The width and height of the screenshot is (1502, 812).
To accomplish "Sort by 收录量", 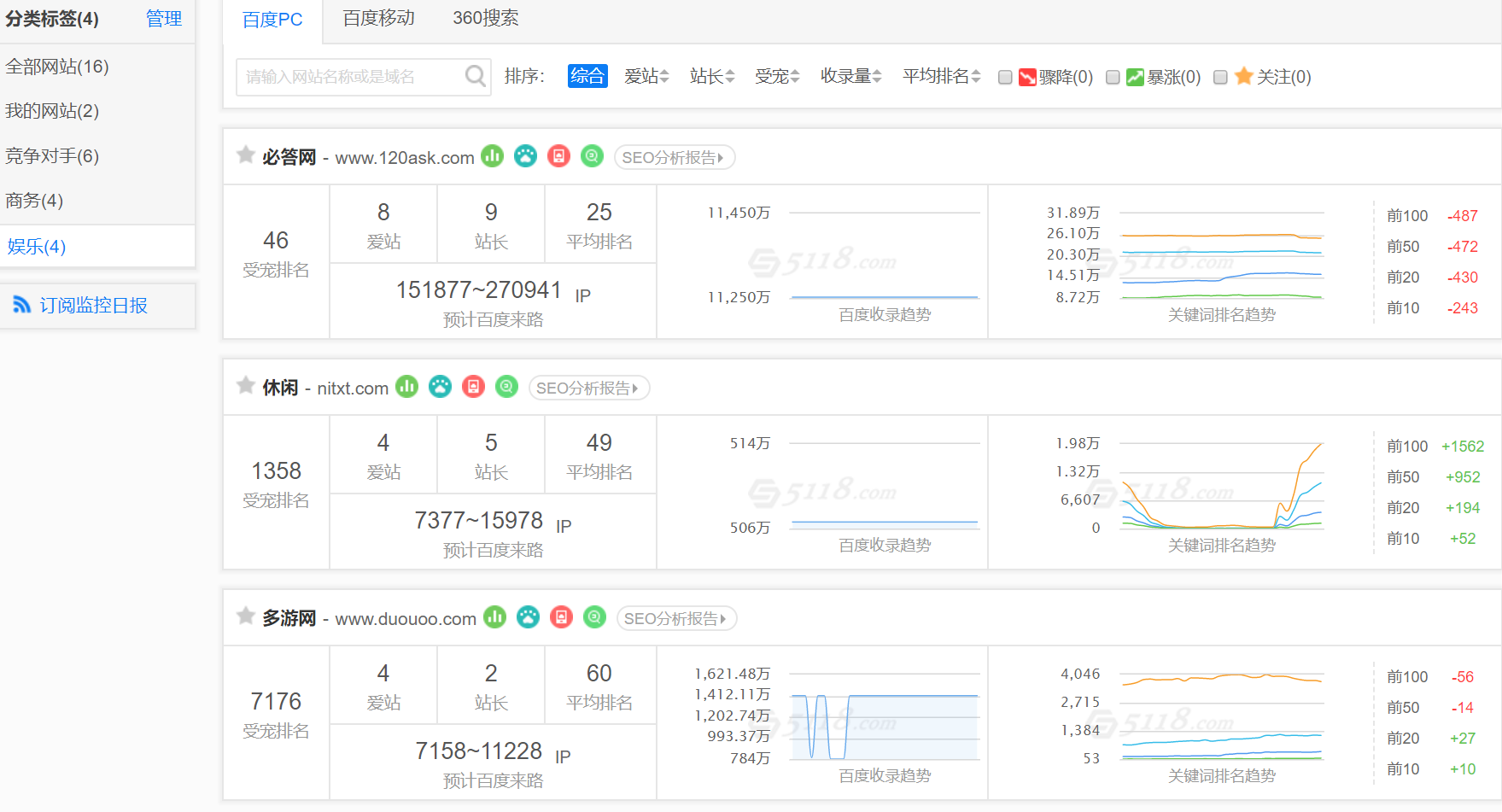I will pyautogui.click(x=851, y=77).
